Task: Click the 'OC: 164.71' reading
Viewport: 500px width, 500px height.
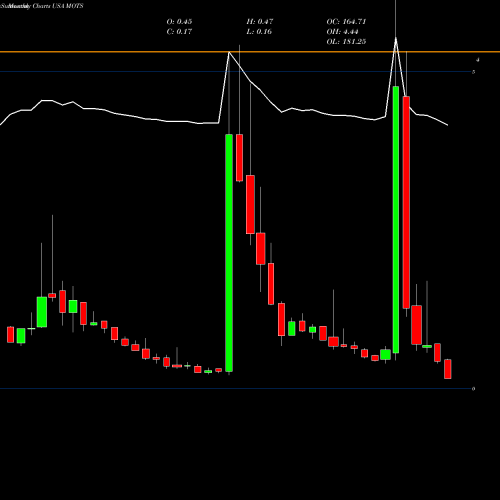Action: tap(346, 22)
